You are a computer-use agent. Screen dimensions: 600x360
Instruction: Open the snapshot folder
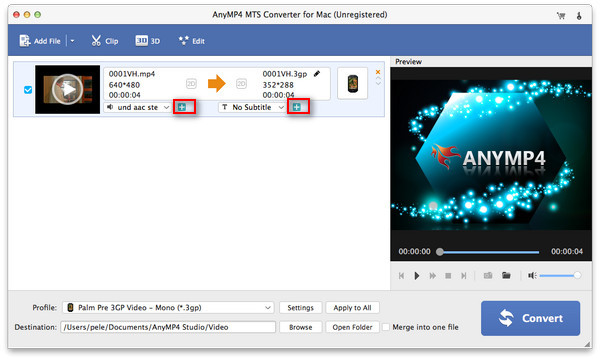[506, 275]
